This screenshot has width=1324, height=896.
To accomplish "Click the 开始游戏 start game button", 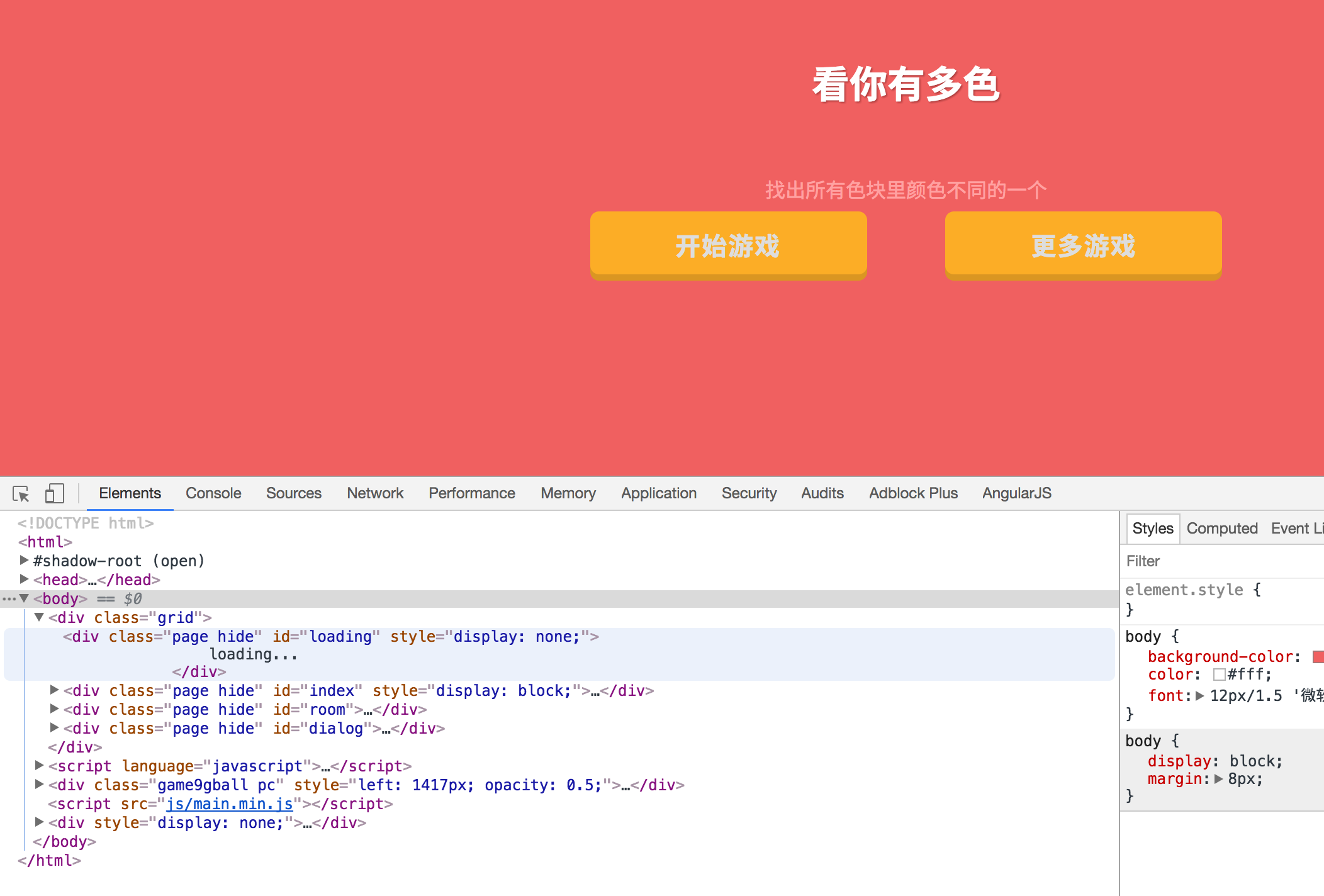I will (x=728, y=245).
